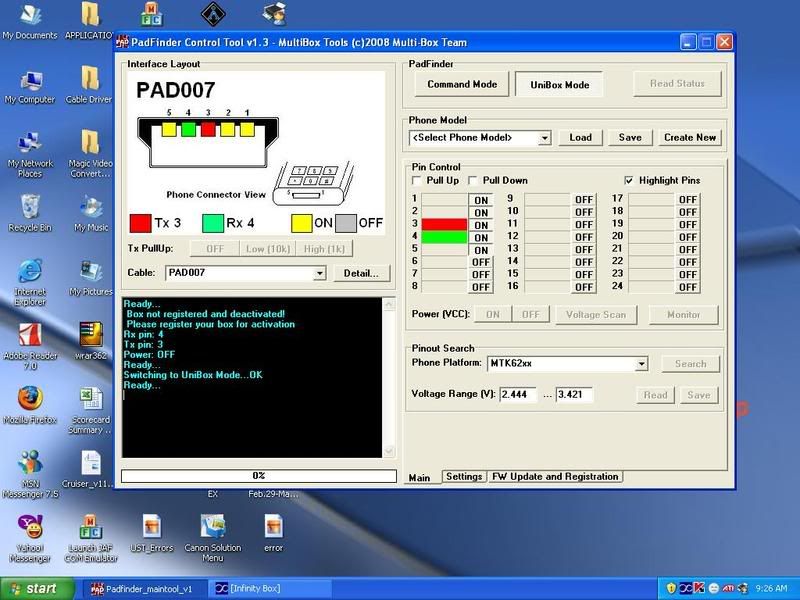Click the red K antivirus tray icon

coord(699,589)
